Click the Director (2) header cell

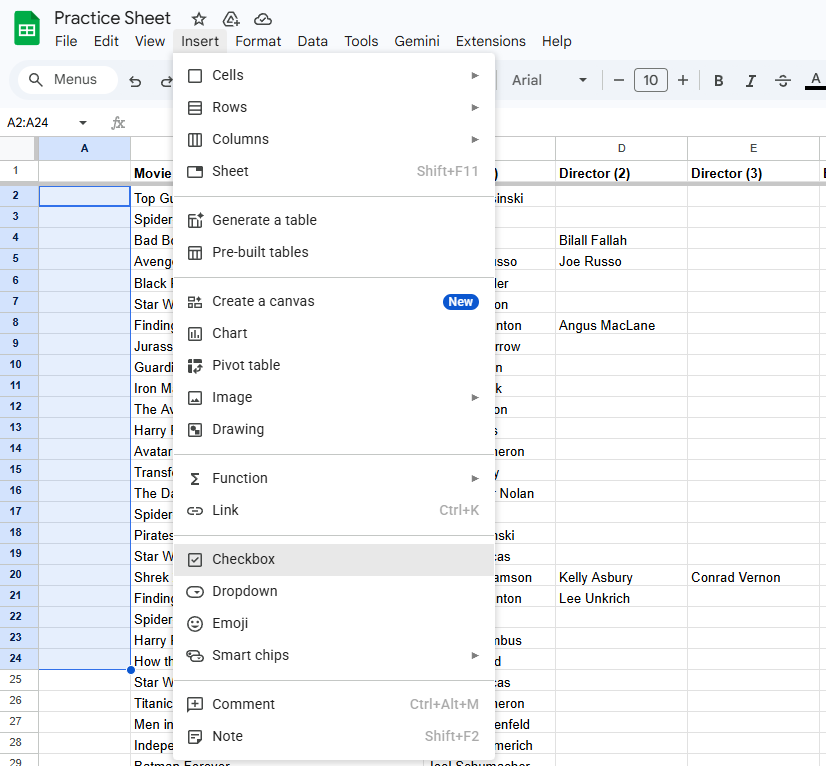[621, 173]
